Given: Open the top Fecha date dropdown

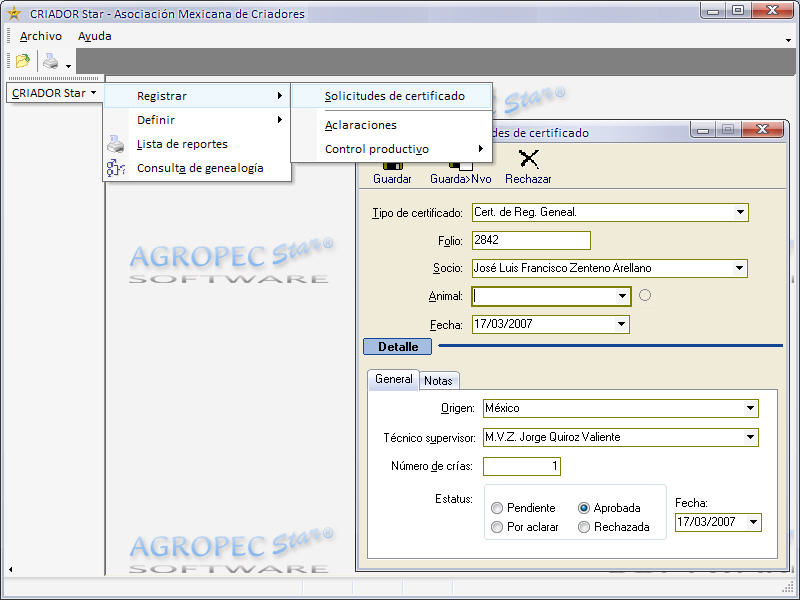Looking at the screenshot, I should 621,324.
